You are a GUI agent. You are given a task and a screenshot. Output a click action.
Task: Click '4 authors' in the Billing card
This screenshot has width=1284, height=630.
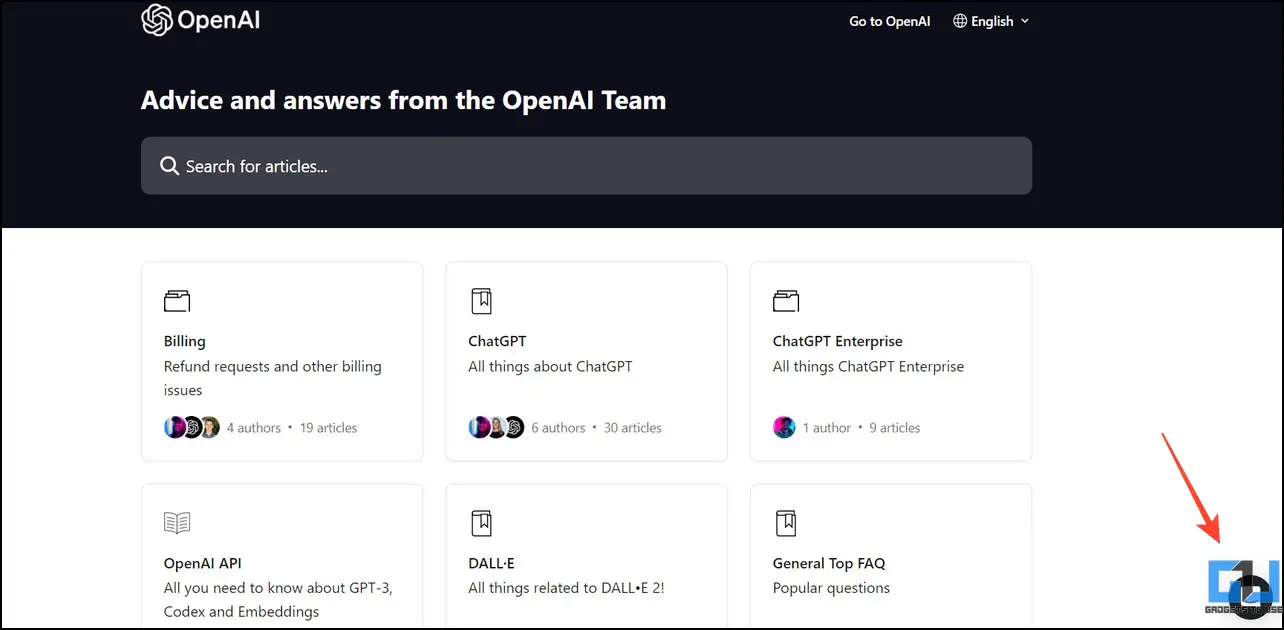tap(254, 427)
